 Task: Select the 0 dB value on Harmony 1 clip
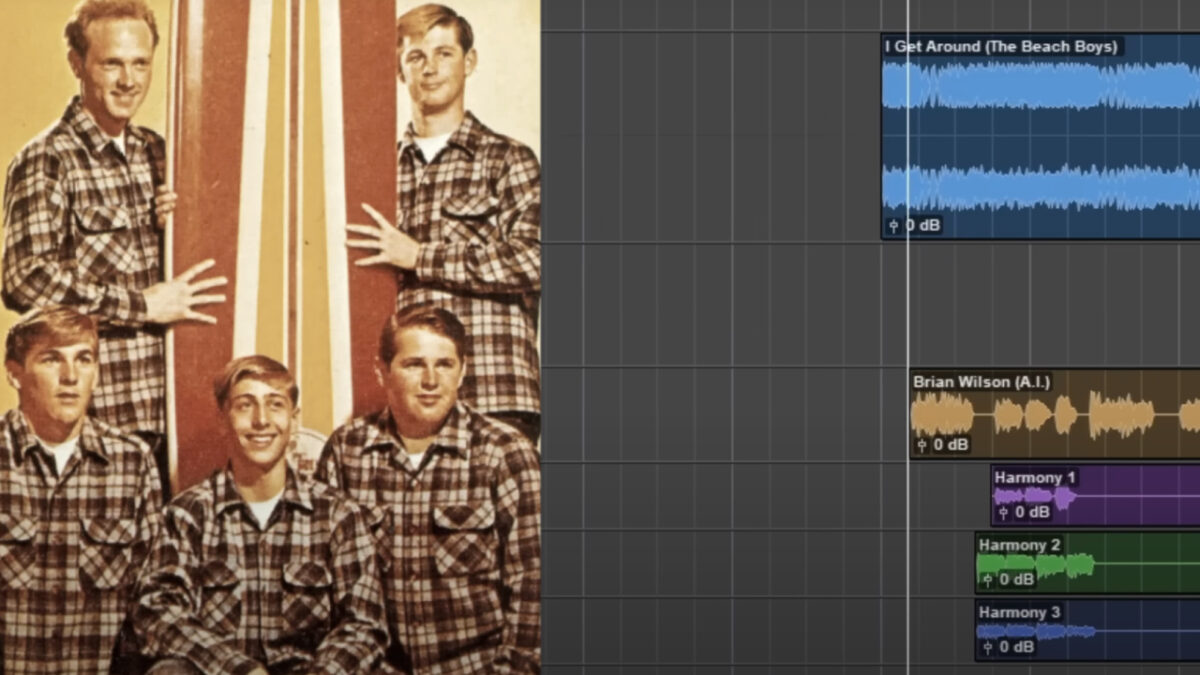click(1032, 512)
